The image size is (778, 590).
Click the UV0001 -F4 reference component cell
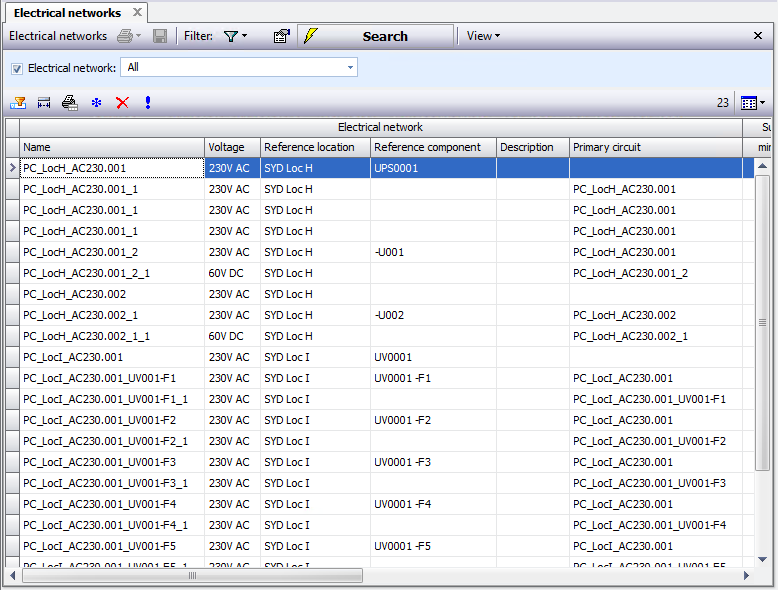click(x=434, y=504)
